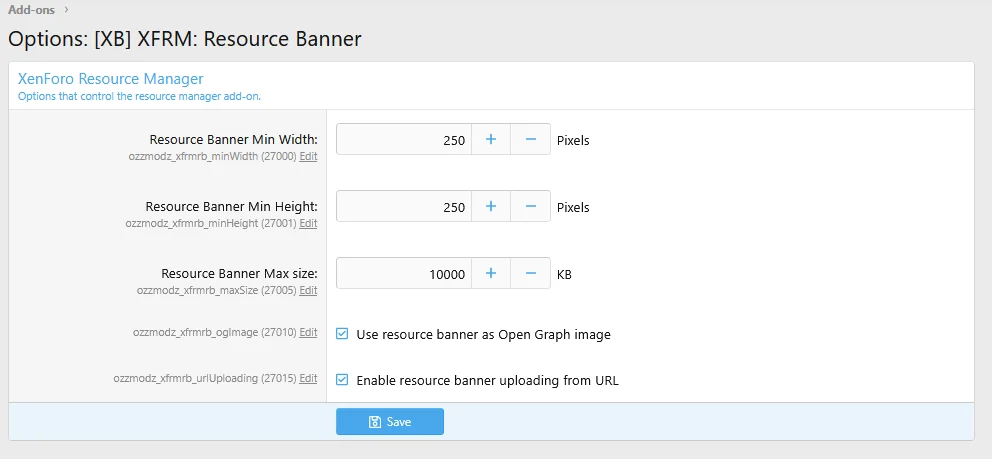The width and height of the screenshot is (992, 459).
Task: Open the Add-ons breadcrumb link
Action: tap(31, 10)
